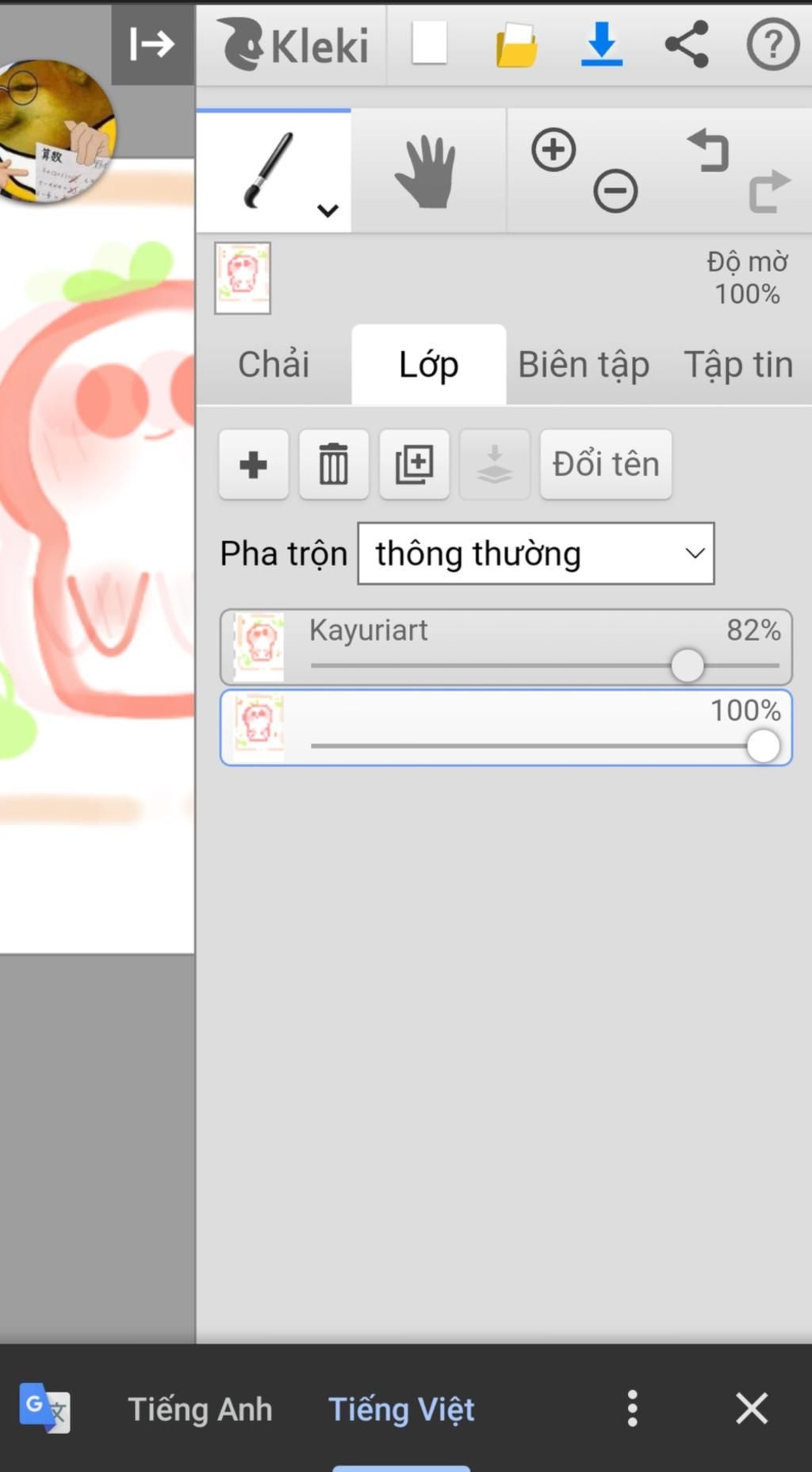This screenshot has width=812, height=1472.
Task: Zoom in with the plus magnifier
Action: pyautogui.click(x=553, y=150)
